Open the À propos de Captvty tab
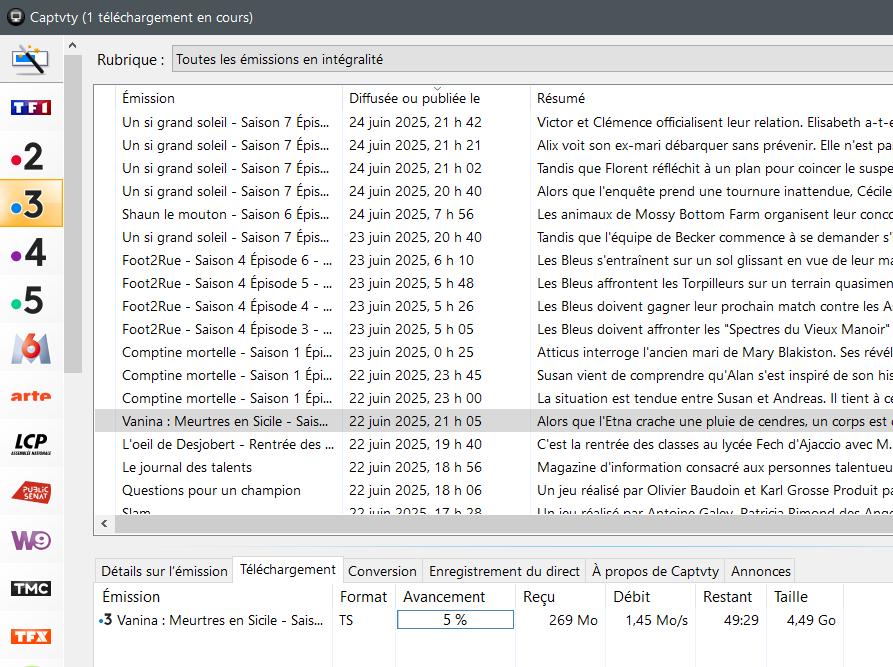This screenshot has height=667, width=893. (655, 571)
